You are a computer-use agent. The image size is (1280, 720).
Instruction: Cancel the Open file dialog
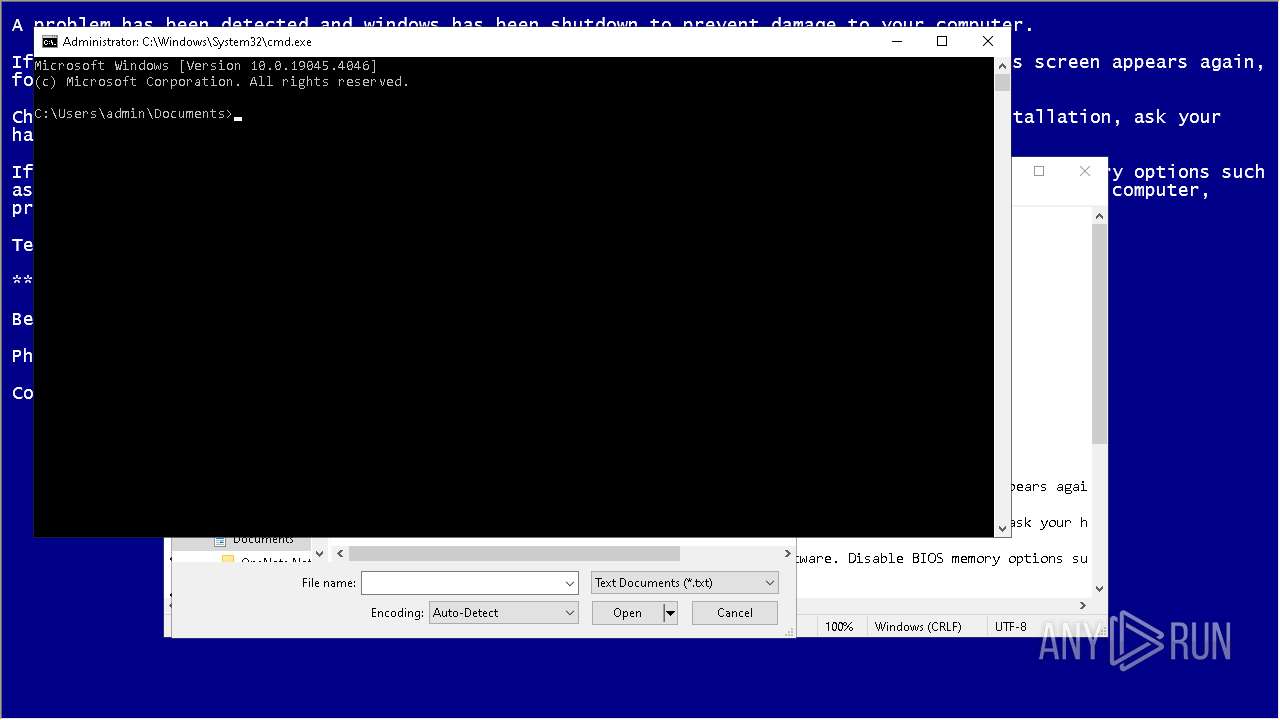tap(735, 613)
